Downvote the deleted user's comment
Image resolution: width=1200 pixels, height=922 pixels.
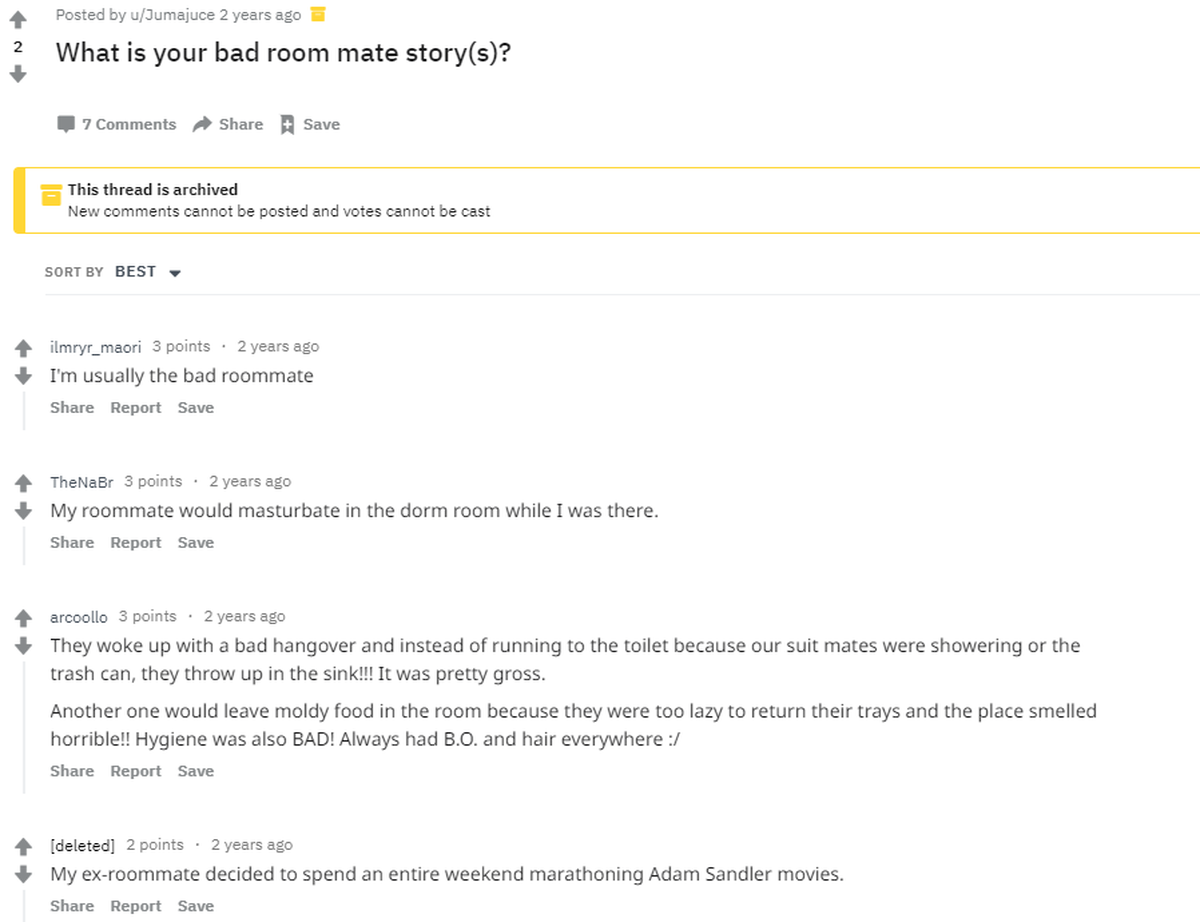pyautogui.click(x=24, y=875)
